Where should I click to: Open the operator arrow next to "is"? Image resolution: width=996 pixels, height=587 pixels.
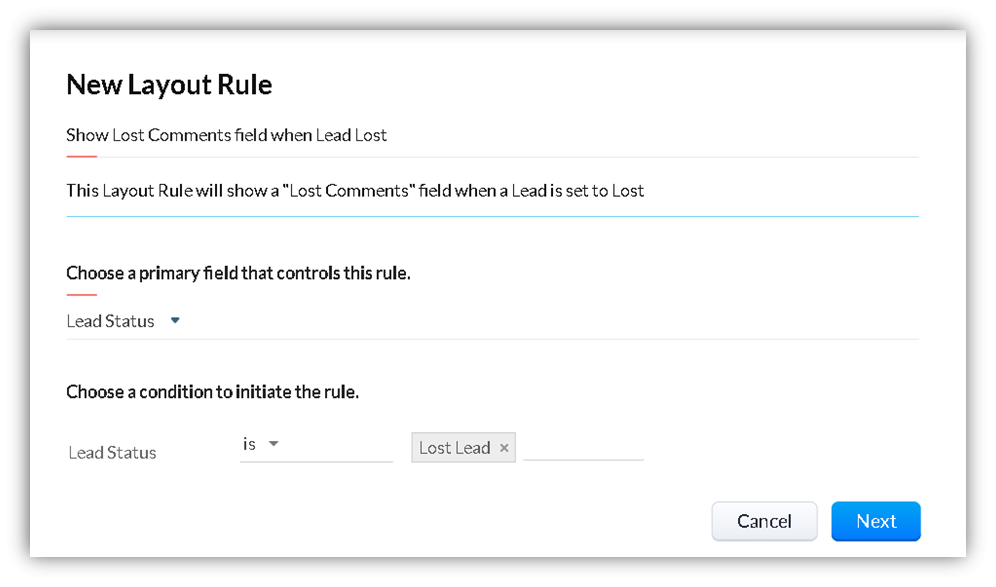(275, 444)
